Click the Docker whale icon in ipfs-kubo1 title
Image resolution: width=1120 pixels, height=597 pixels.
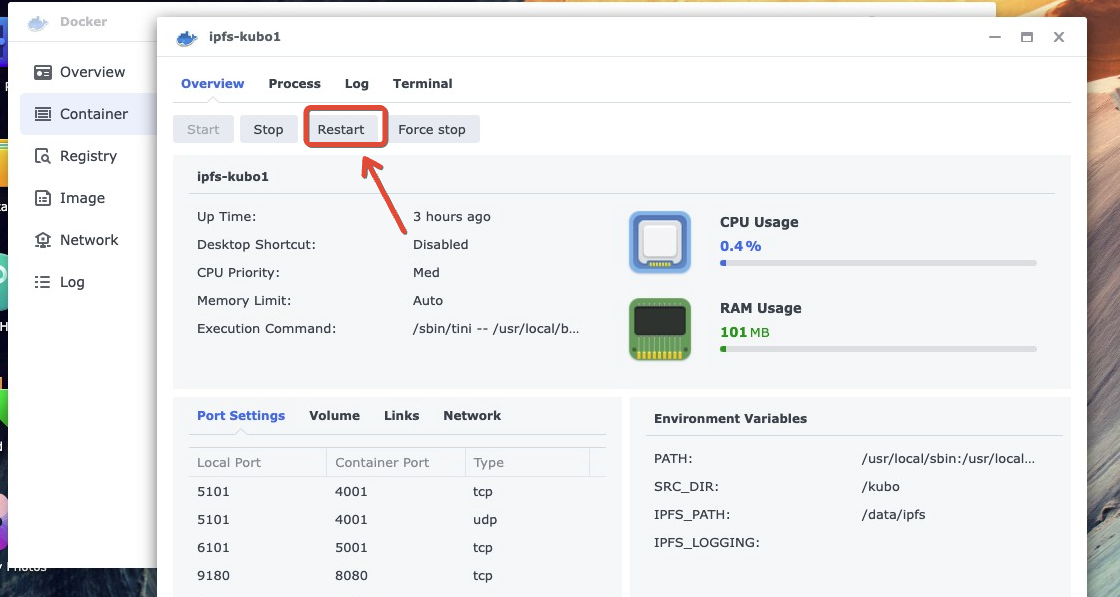(187, 37)
